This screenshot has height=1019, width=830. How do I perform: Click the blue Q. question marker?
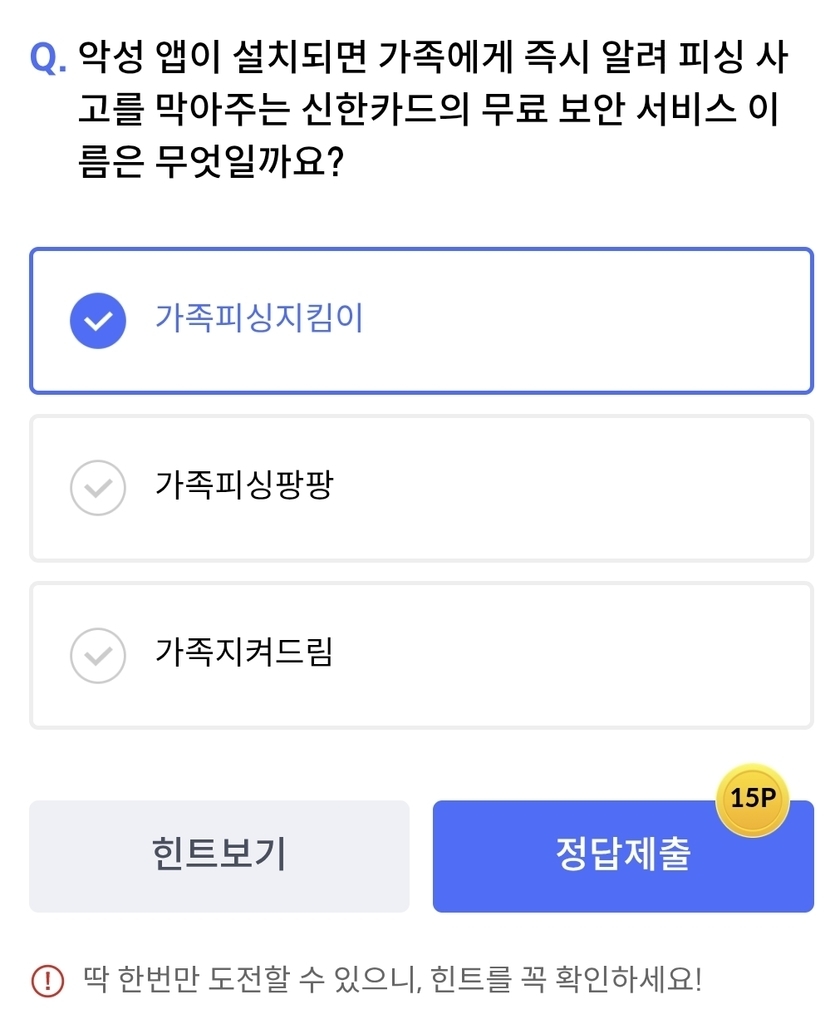[48, 60]
